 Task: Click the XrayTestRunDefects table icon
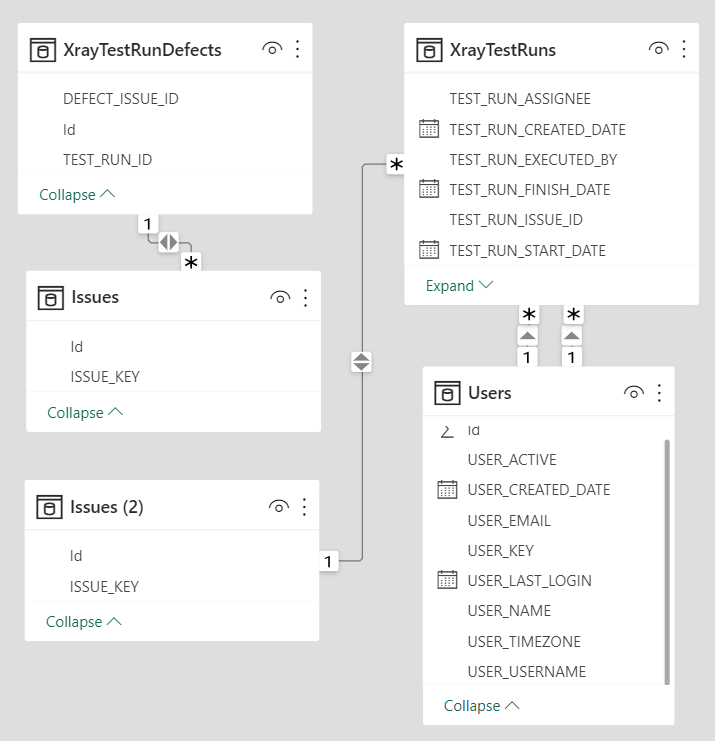[x=42, y=49]
